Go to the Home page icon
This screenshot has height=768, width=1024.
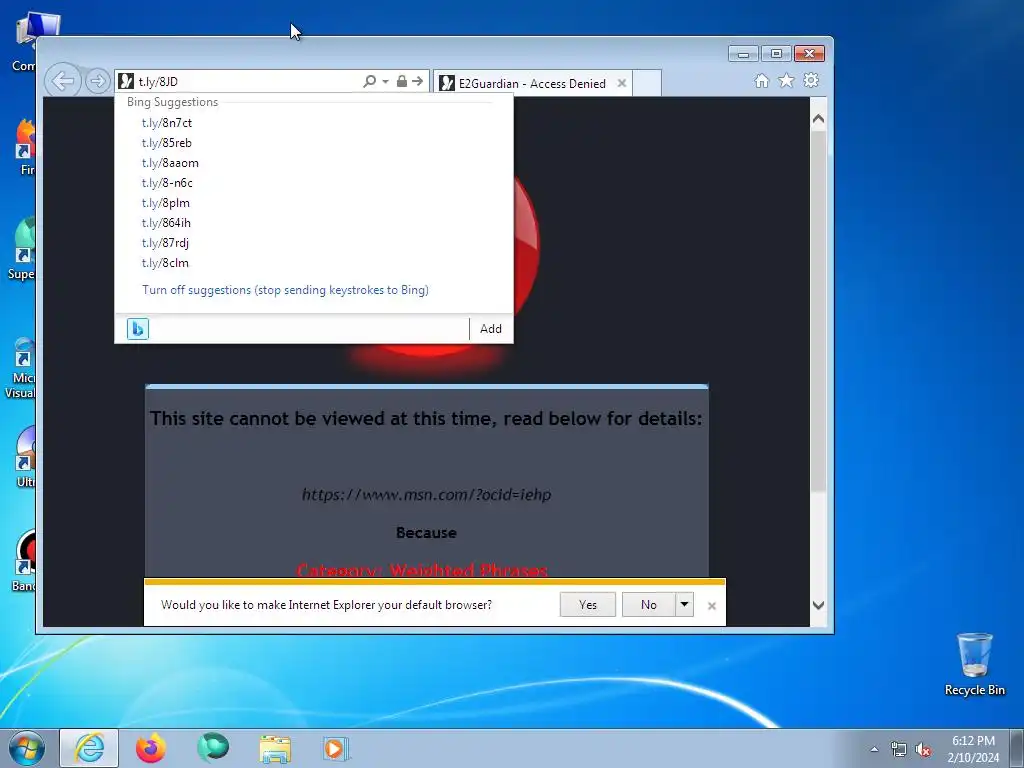coord(761,80)
